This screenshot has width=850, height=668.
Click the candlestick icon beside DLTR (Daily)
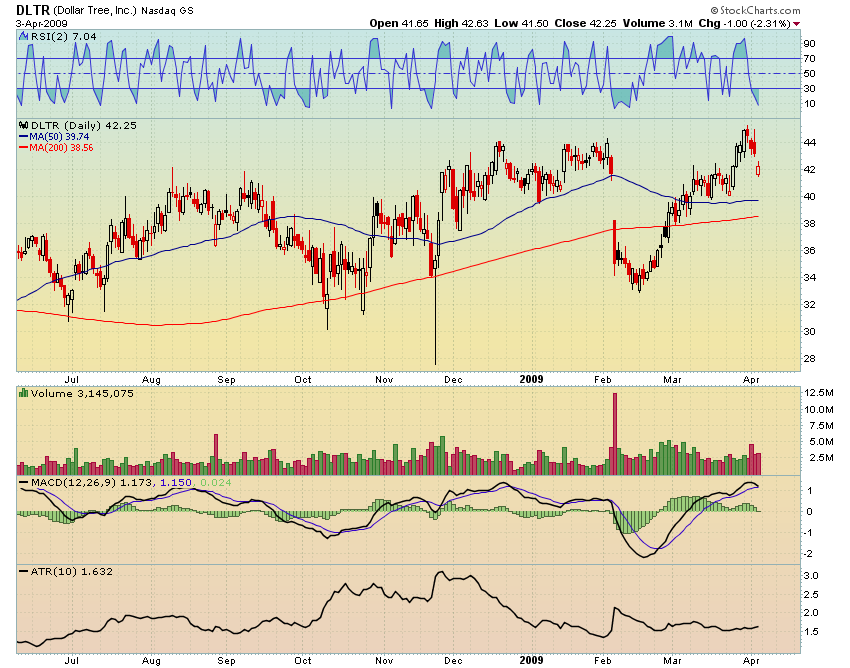point(24,125)
